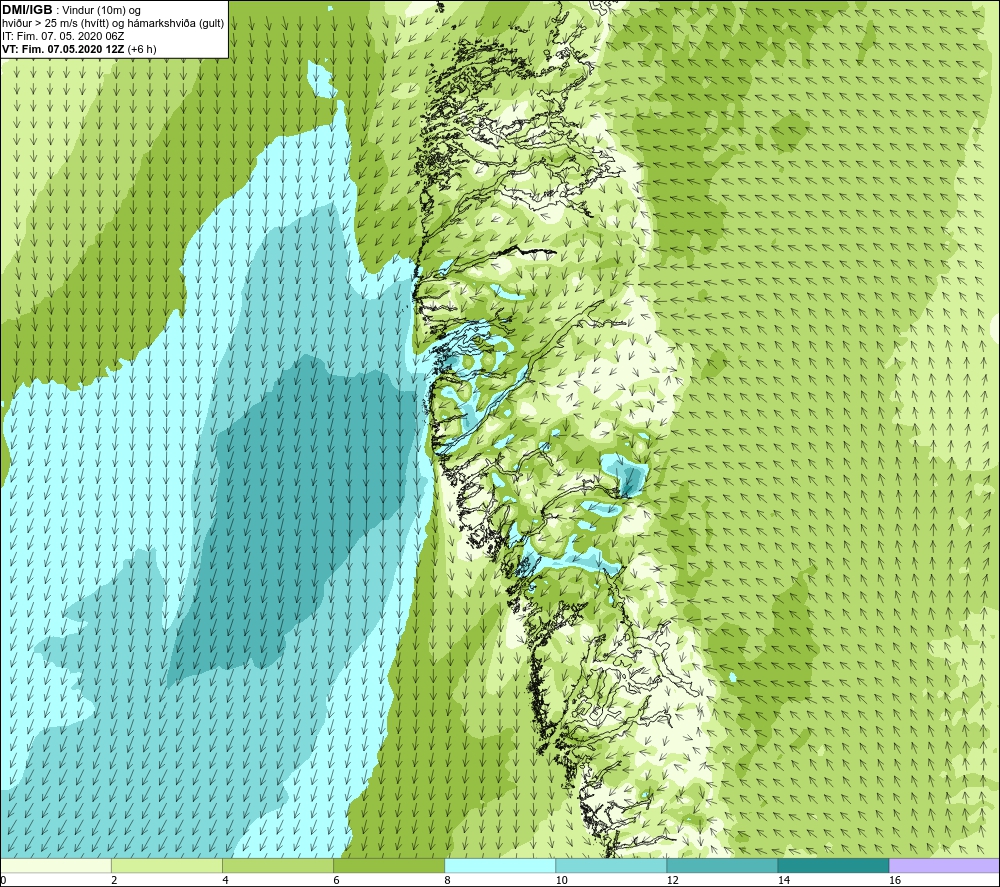Click the legend scale value "14"
Viewport: 1000px width, 887px height.
pyautogui.click(x=783, y=881)
